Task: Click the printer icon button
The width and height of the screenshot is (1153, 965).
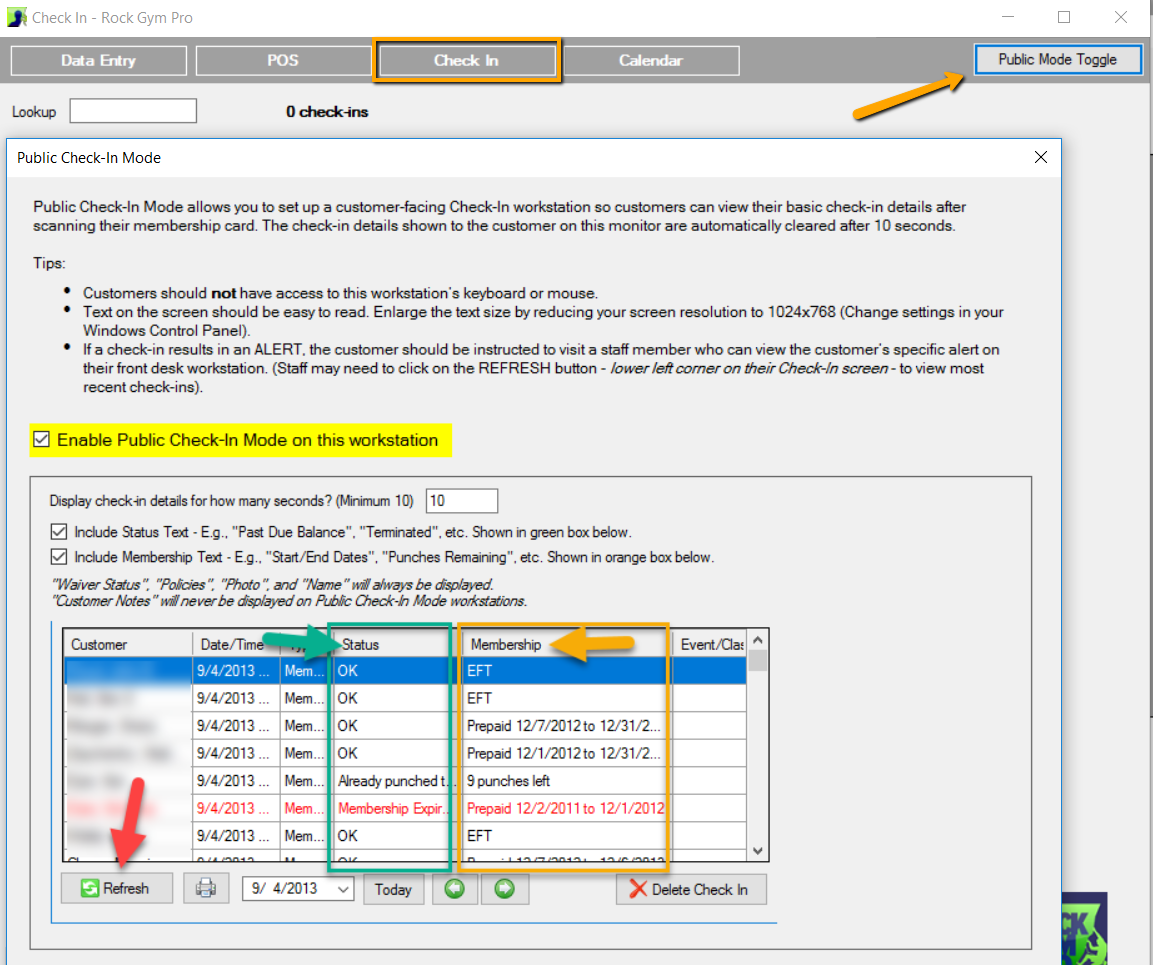Action: pyautogui.click(x=206, y=889)
